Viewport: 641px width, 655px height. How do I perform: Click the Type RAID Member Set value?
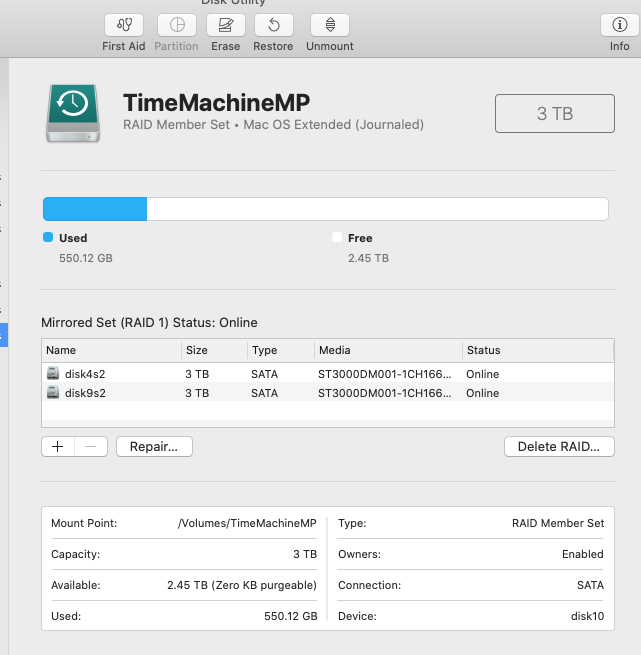[x=558, y=523]
